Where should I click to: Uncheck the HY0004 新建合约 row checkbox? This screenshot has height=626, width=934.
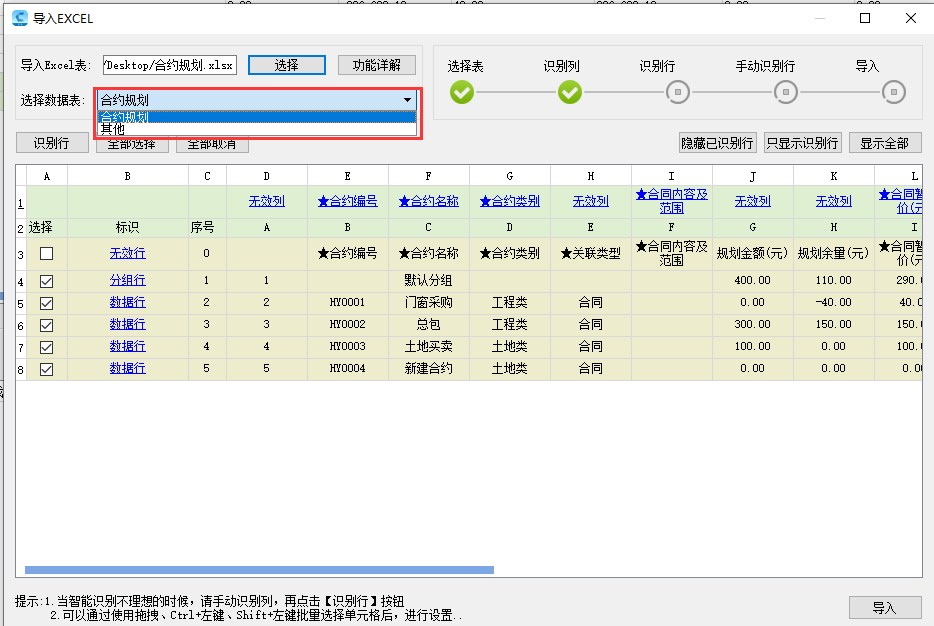pyautogui.click(x=46, y=369)
